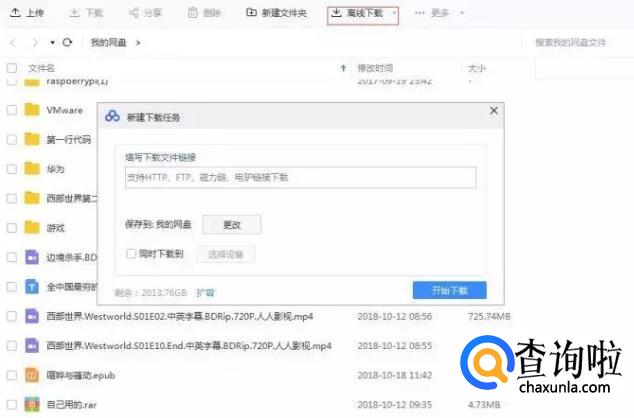The width and height of the screenshot is (634, 418).
Task: Click the download link input field
Action: (x=300, y=177)
